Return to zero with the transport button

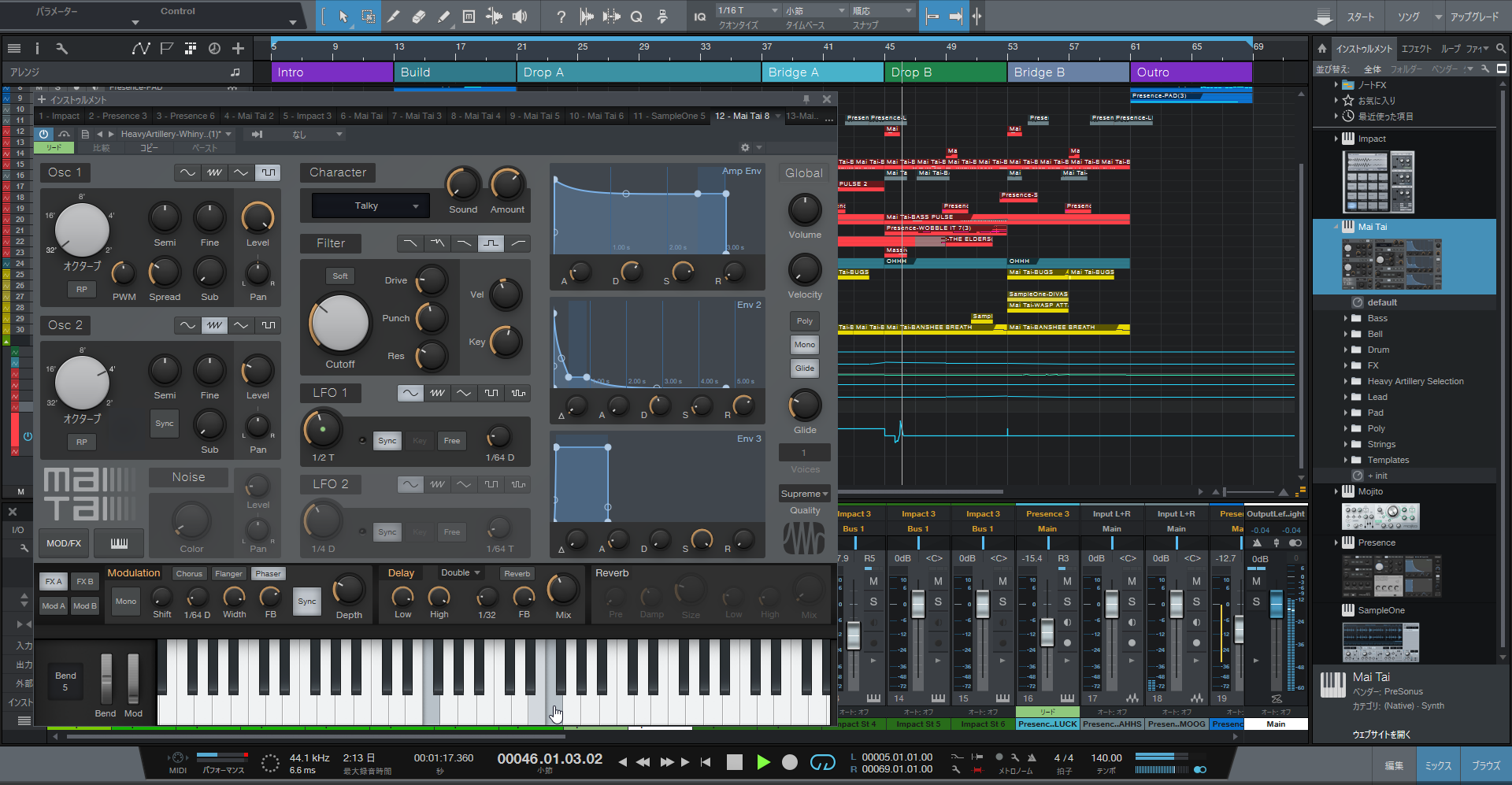point(706,761)
